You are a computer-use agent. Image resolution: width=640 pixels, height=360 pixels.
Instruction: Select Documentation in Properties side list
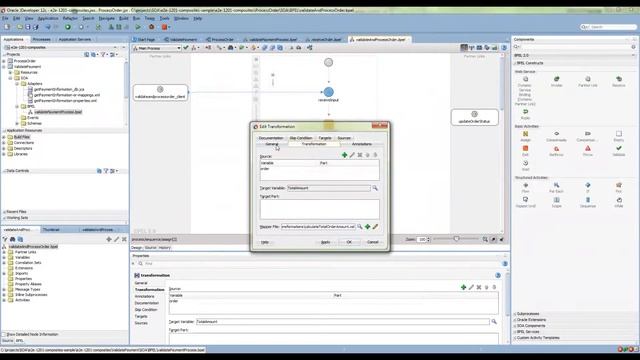coord(147,303)
